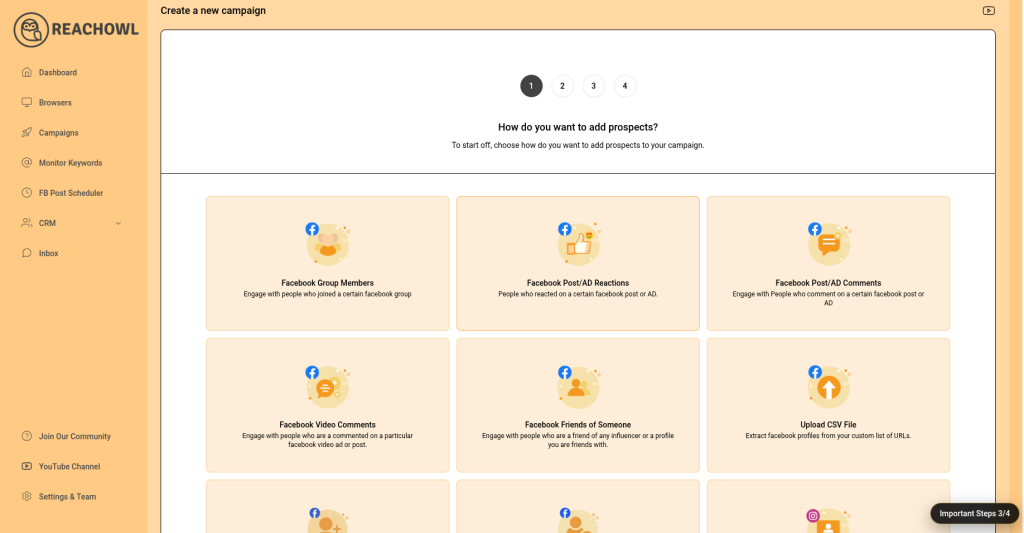Select the Facebook Group Members icon
This screenshot has height=533, width=1024.
tap(327, 243)
